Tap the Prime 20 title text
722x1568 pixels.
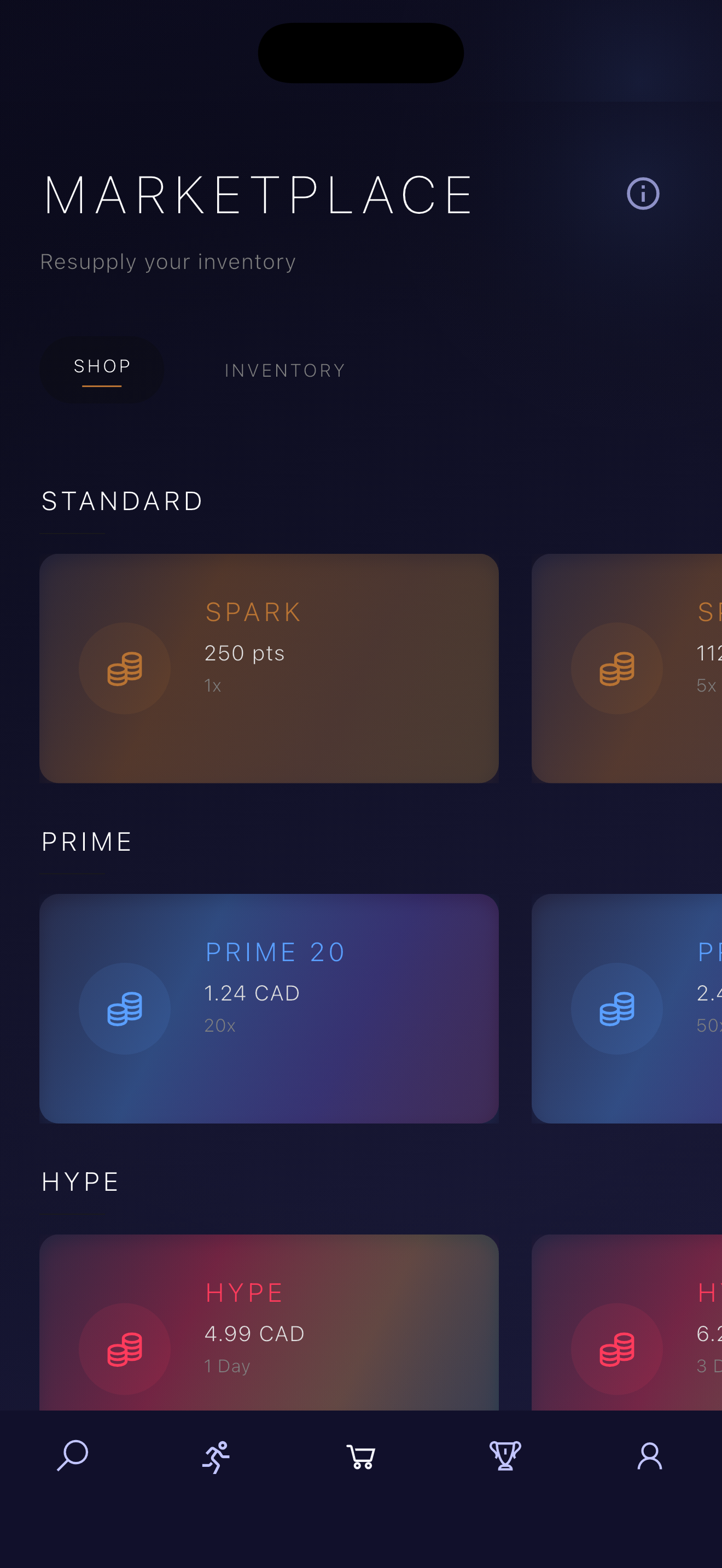[275, 952]
